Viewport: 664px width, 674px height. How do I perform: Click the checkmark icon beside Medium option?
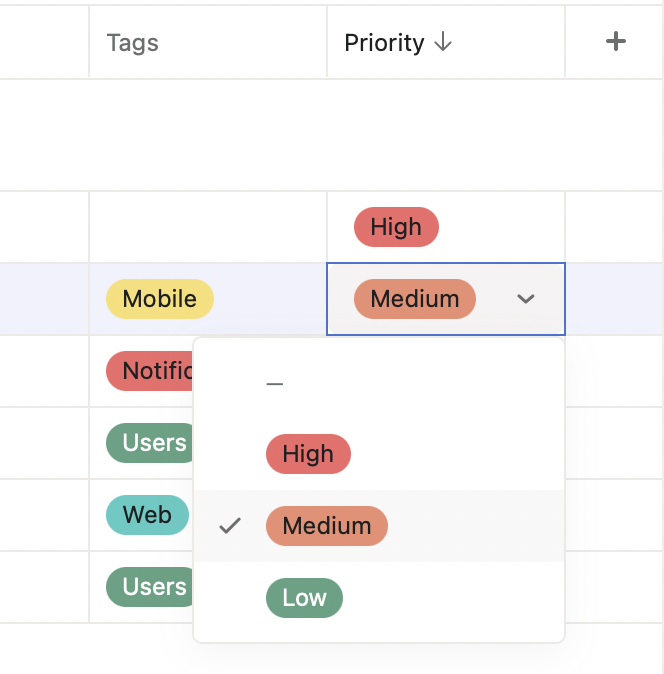(230, 526)
